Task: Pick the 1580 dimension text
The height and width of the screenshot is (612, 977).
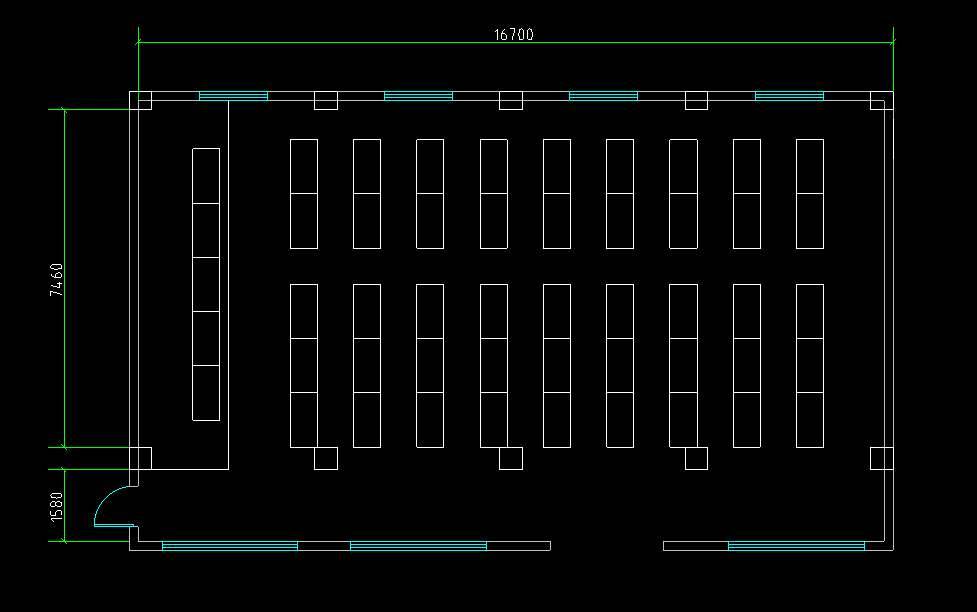Action: pyautogui.click(x=56, y=507)
